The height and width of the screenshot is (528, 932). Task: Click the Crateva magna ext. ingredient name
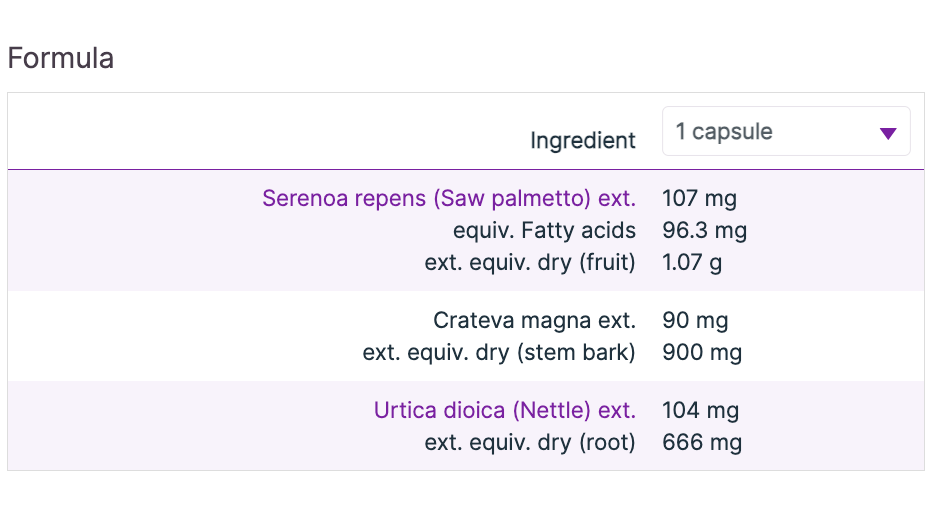[534, 320]
